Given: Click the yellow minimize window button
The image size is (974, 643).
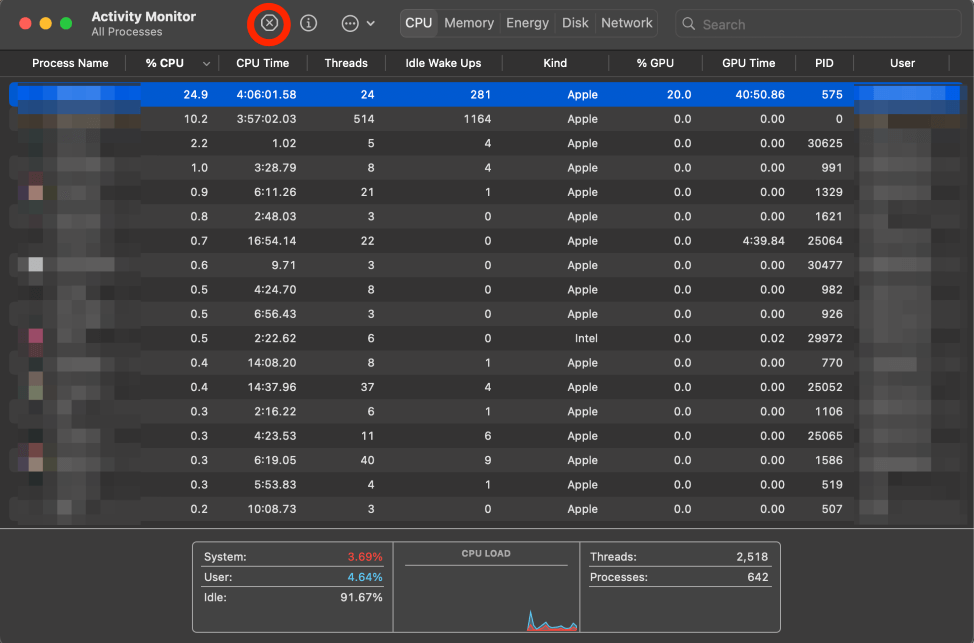Looking at the screenshot, I should [x=46, y=23].
